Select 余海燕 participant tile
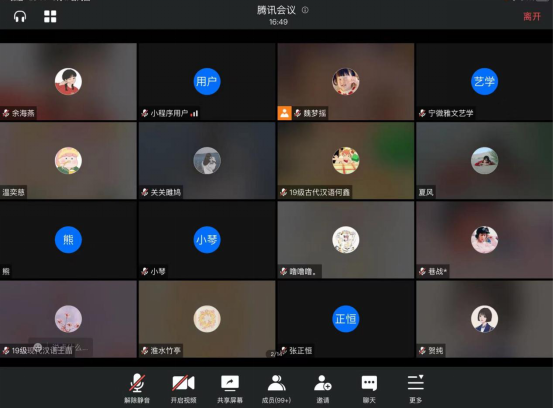Viewport: 556px width, 408px height. [68, 82]
